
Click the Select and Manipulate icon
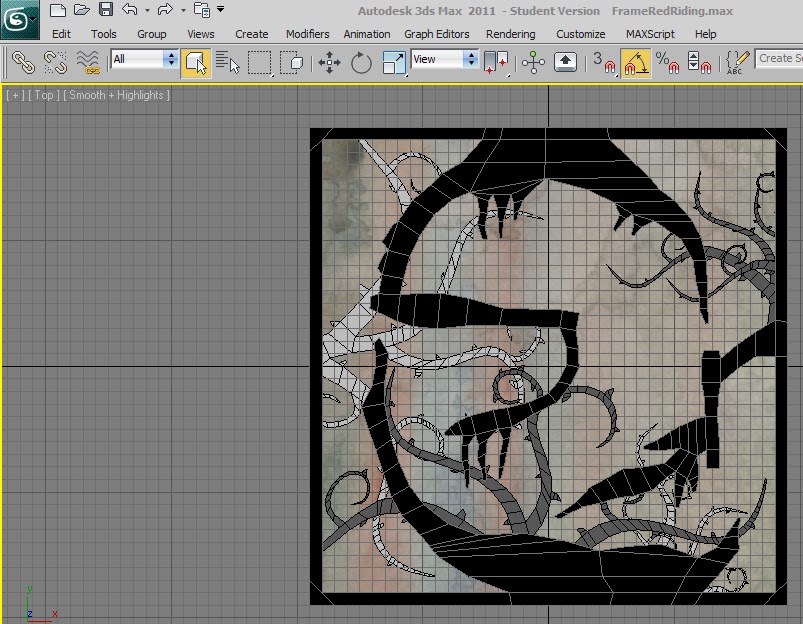(533, 63)
